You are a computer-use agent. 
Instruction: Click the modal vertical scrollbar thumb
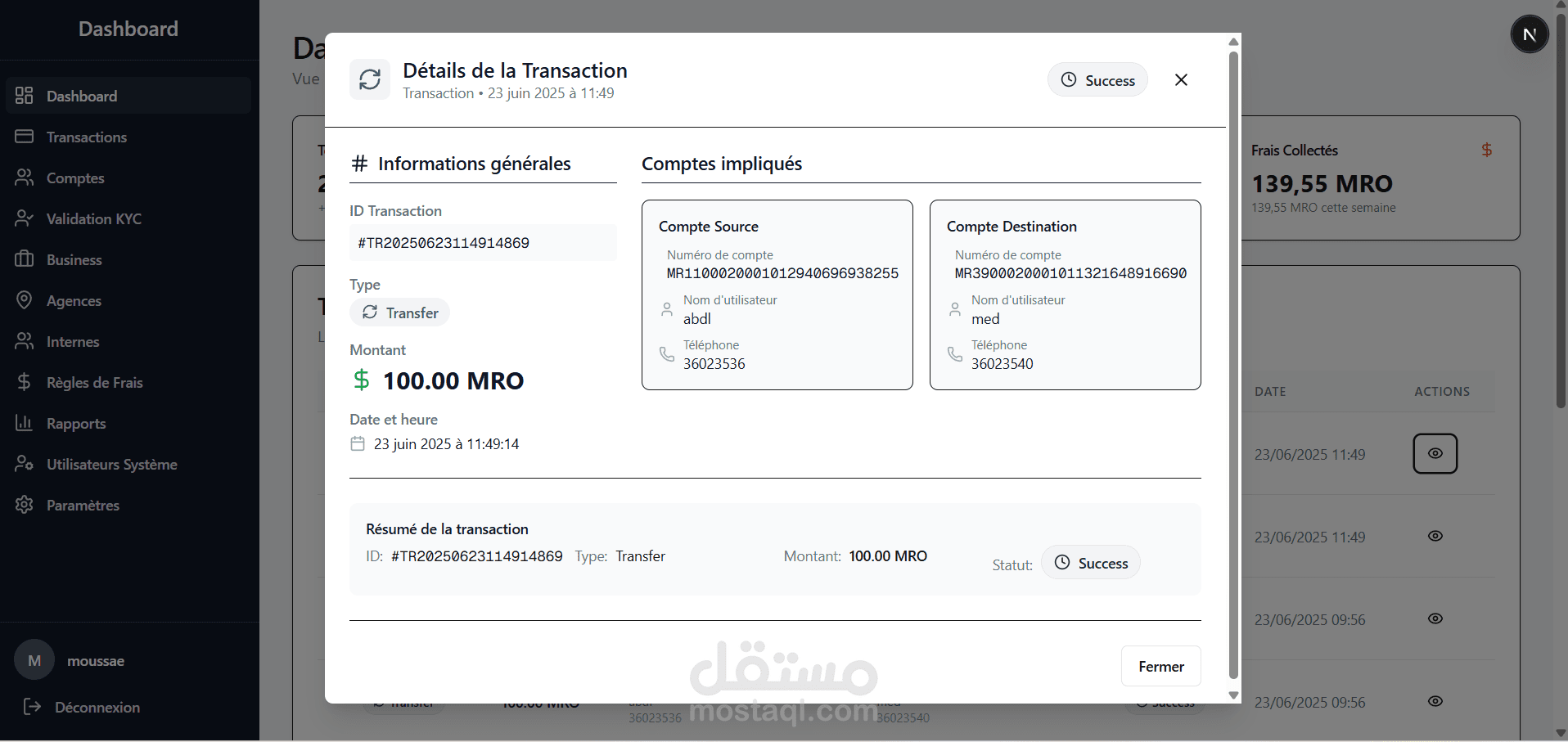point(1233,365)
